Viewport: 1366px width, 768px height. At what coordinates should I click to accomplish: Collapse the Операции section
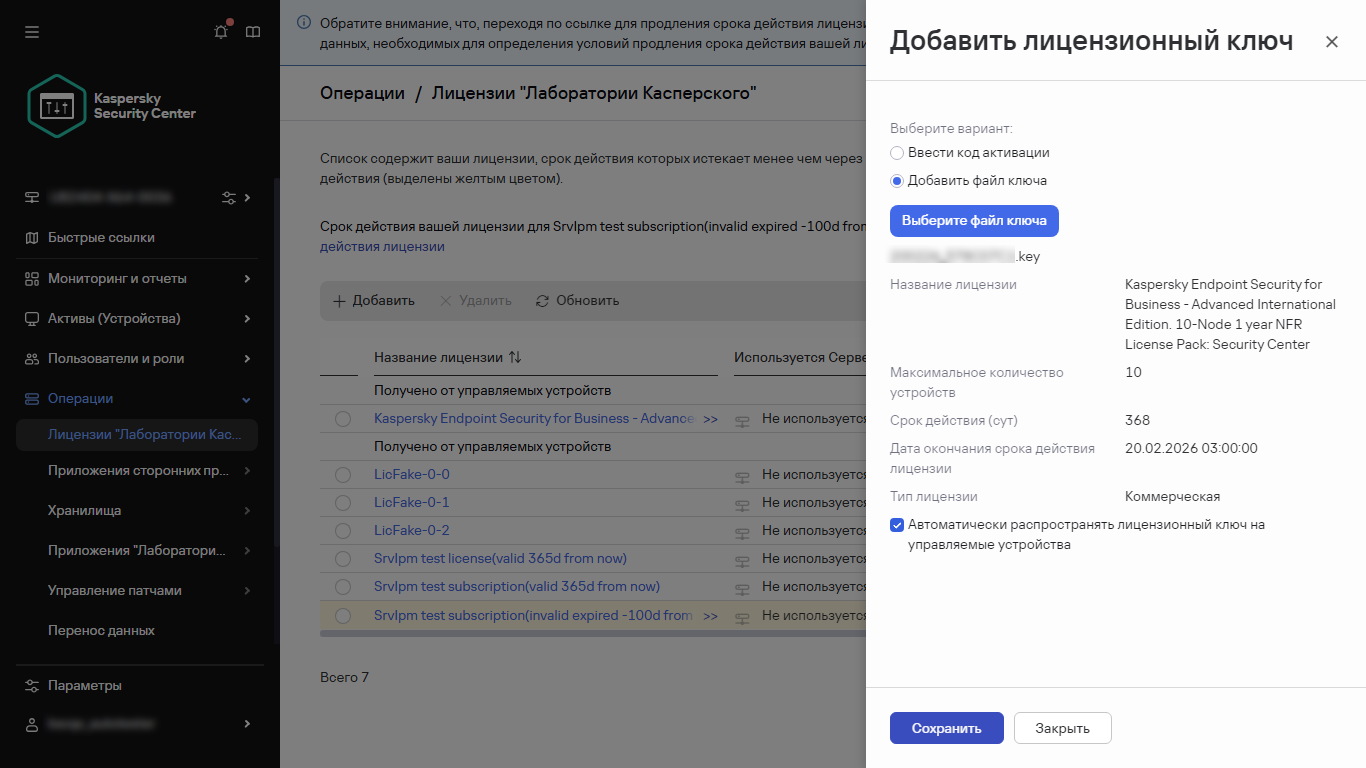click(x=139, y=398)
